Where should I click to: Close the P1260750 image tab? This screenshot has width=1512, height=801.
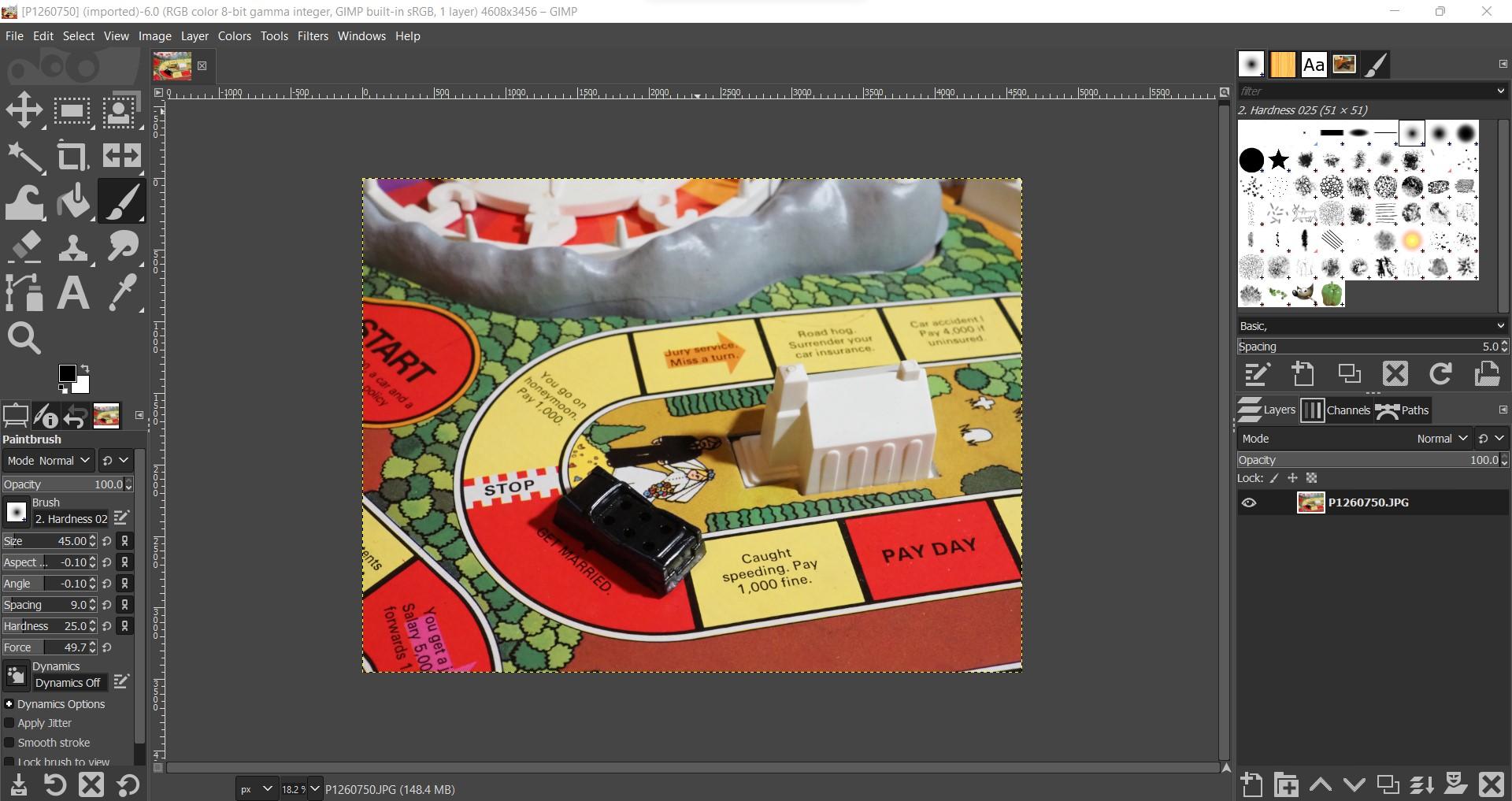click(x=202, y=66)
